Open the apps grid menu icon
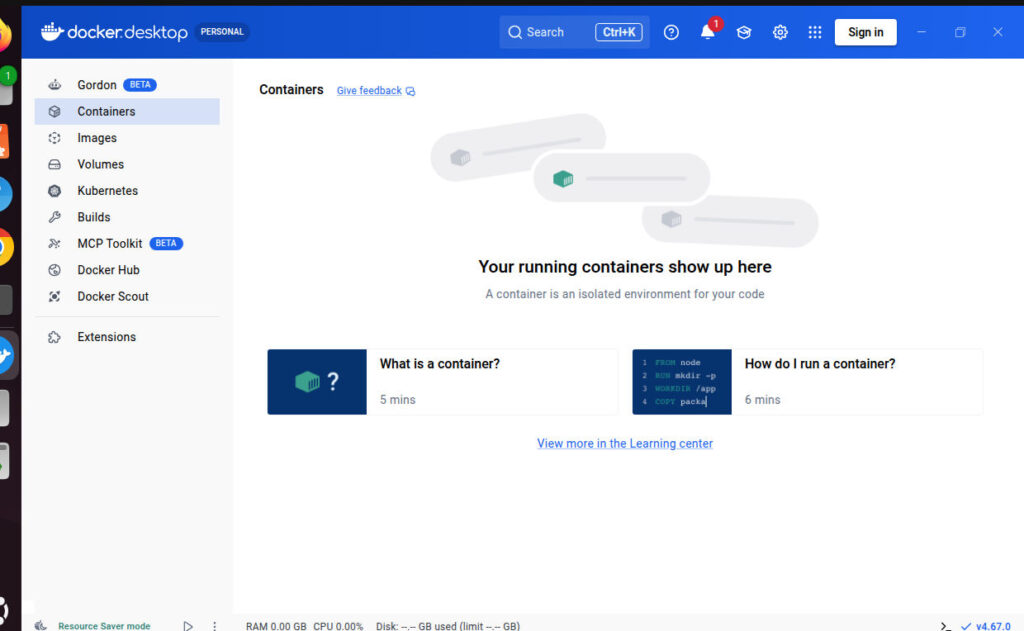 [x=815, y=32]
